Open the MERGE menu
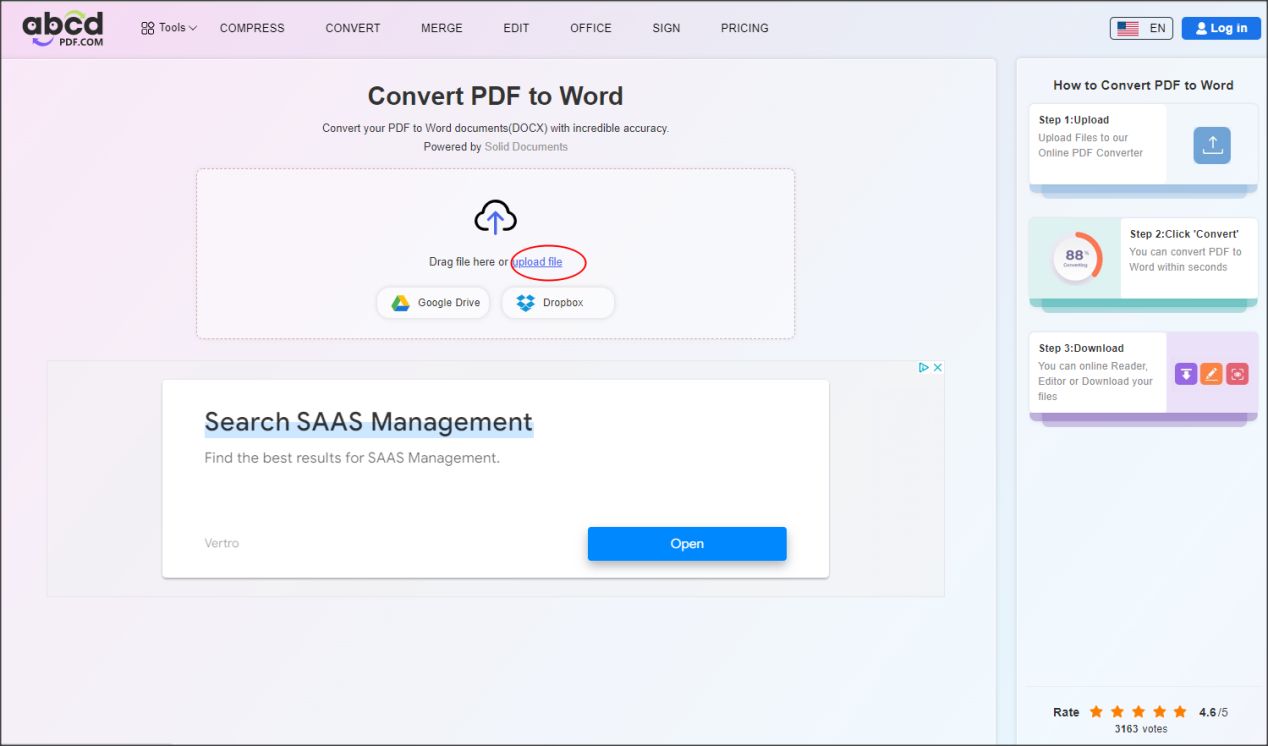The height and width of the screenshot is (746, 1268). (442, 28)
